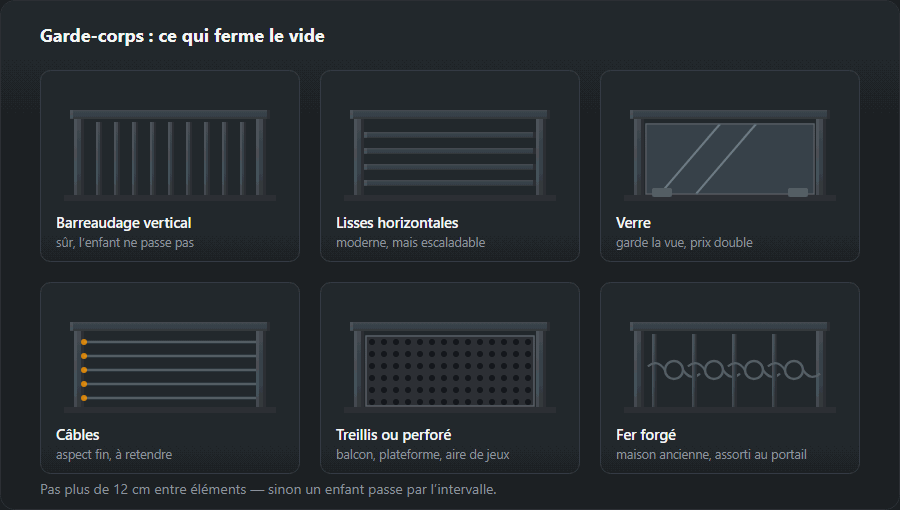Click the heading 'Garde-corps : ce qui ferme le vide'
This screenshot has height=510, width=900.
(182, 36)
